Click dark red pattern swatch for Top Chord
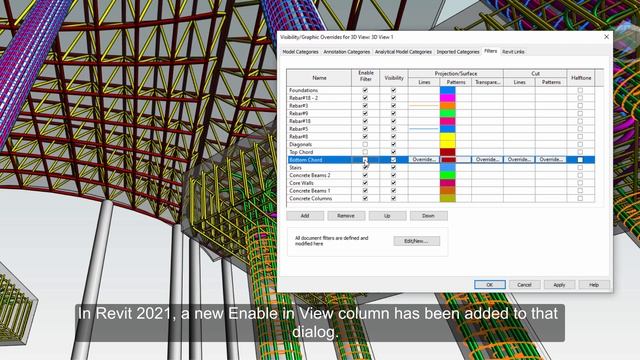640x360 pixels. click(x=447, y=152)
